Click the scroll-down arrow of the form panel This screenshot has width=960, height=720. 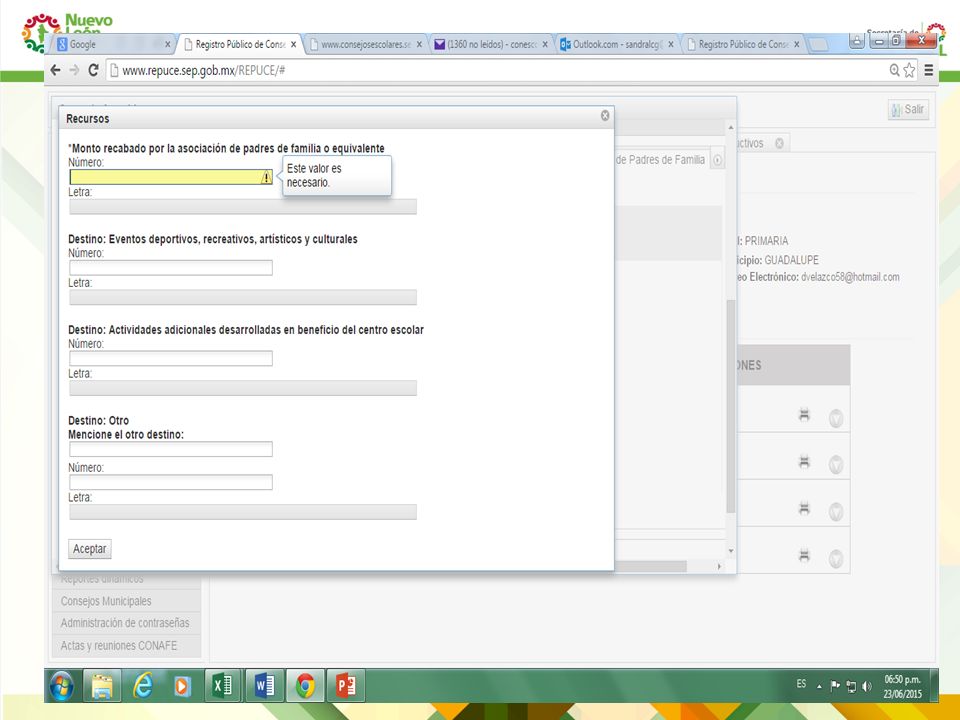[730, 551]
